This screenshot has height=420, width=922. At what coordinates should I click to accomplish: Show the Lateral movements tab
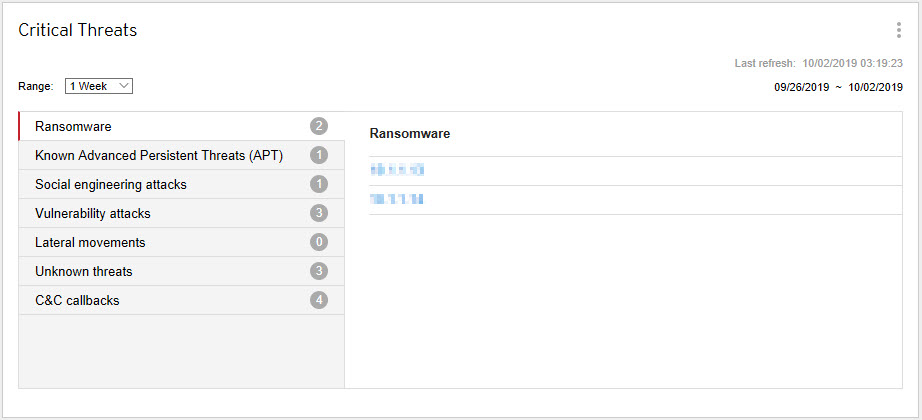(x=90, y=242)
